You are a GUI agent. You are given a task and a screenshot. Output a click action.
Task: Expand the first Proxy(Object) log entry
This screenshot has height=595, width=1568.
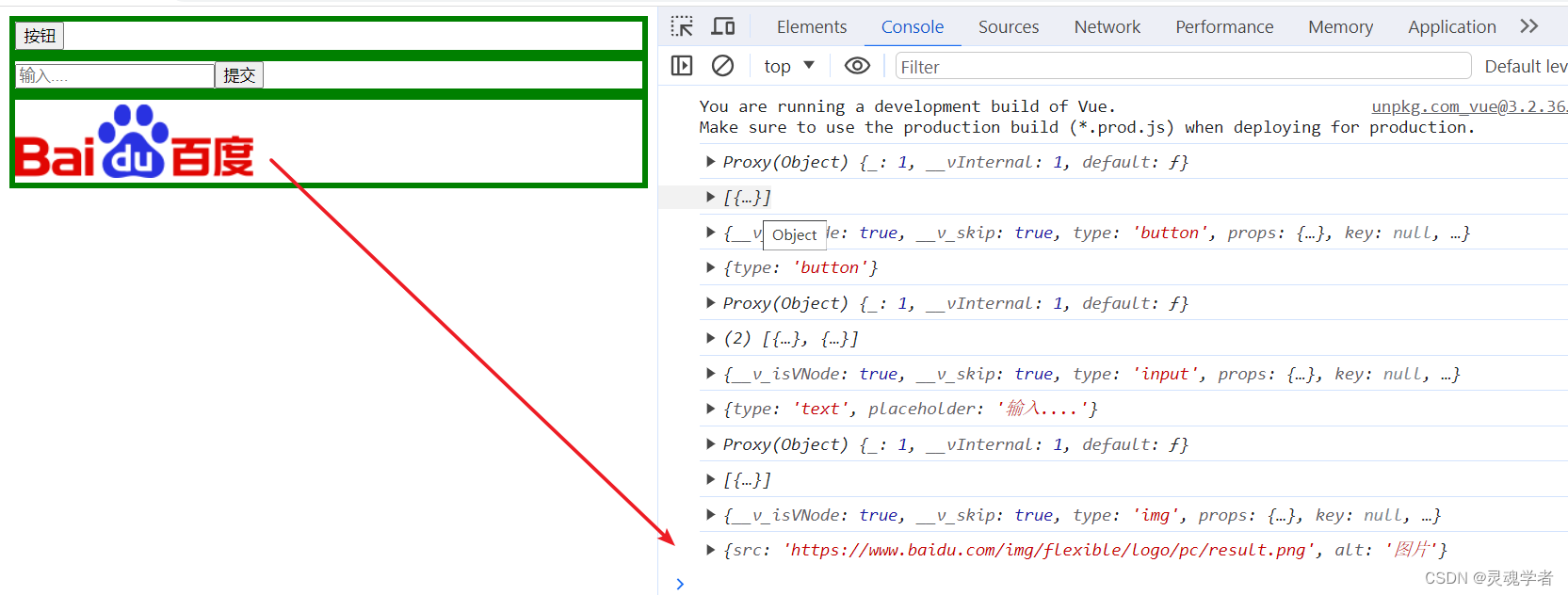pyautogui.click(x=711, y=162)
